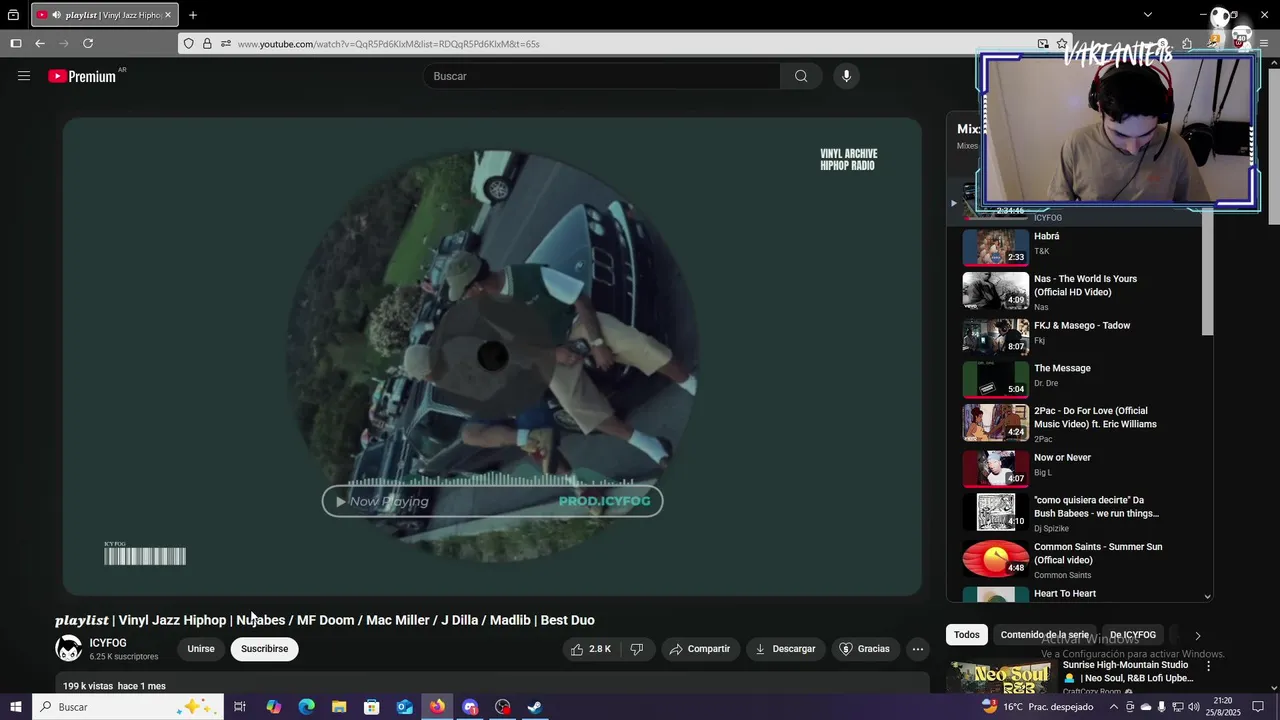This screenshot has height=720, width=1280.
Task: Open the ICYFOG channel name link
Action: click(108, 643)
